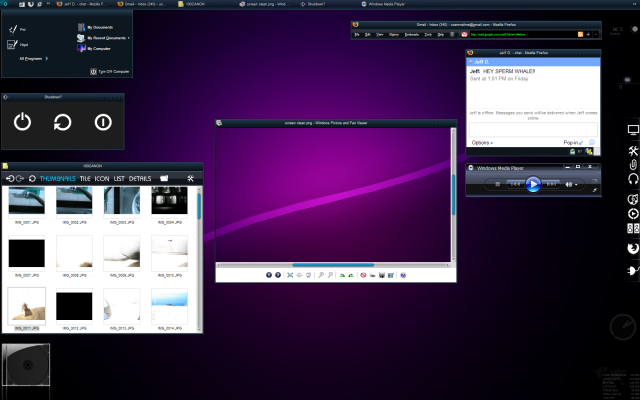This screenshot has height=400, width=640.
Task: Open the Options dropdown in Jeff chat
Action: click(x=482, y=142)
